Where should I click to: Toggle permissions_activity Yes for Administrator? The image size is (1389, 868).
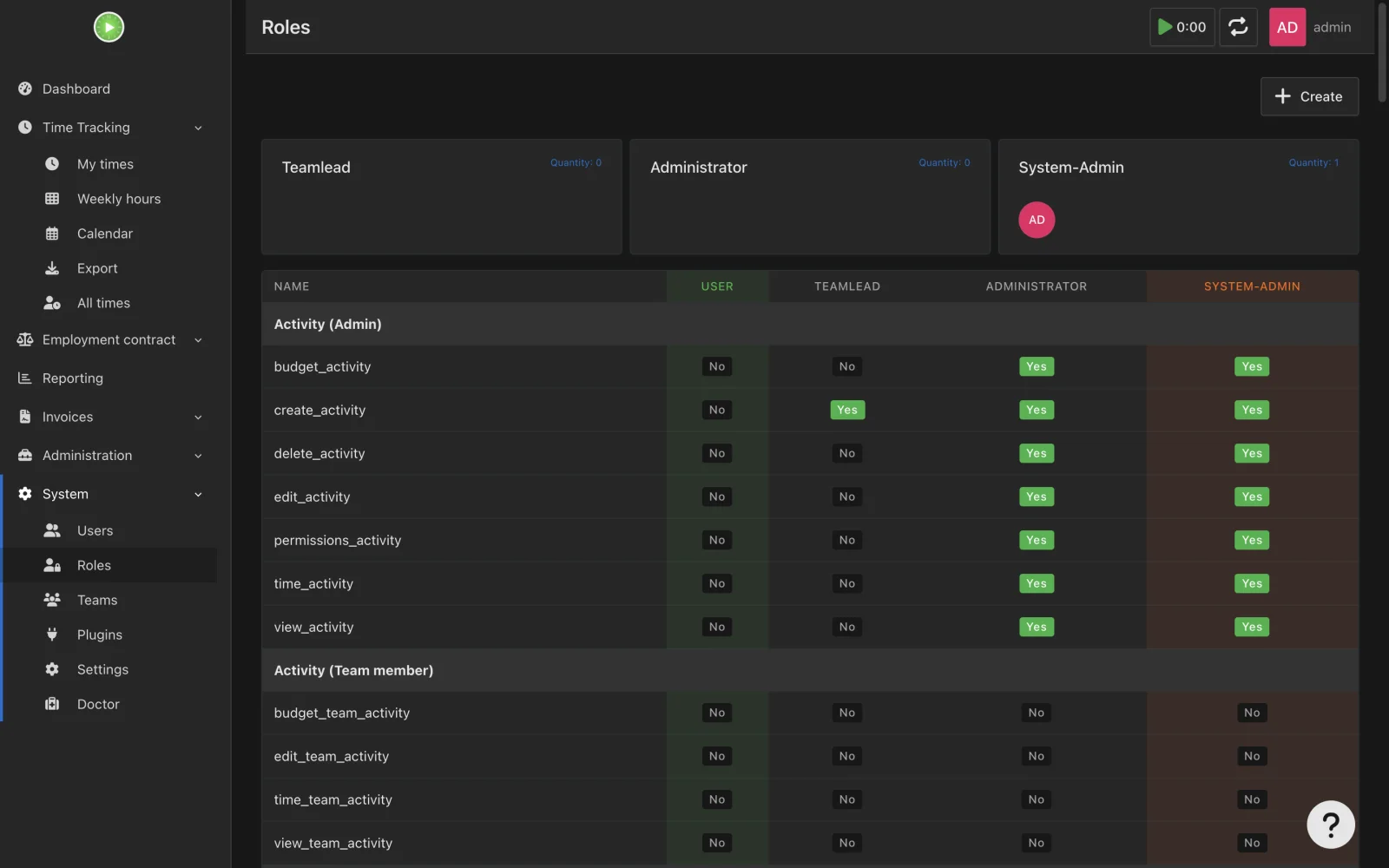point(1037,540)
